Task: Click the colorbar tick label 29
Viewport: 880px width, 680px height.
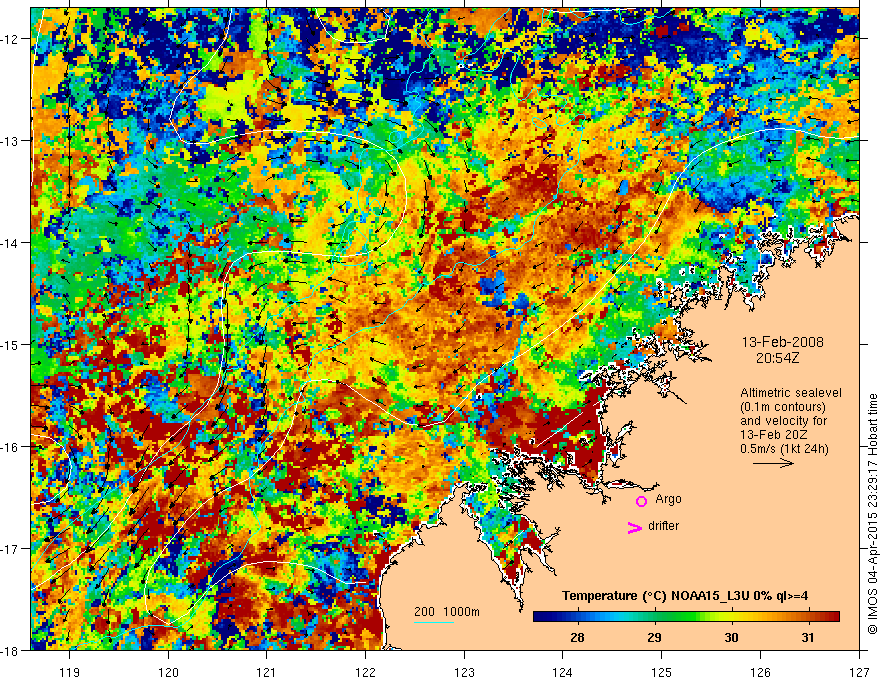Action: [x=654, y=637]
